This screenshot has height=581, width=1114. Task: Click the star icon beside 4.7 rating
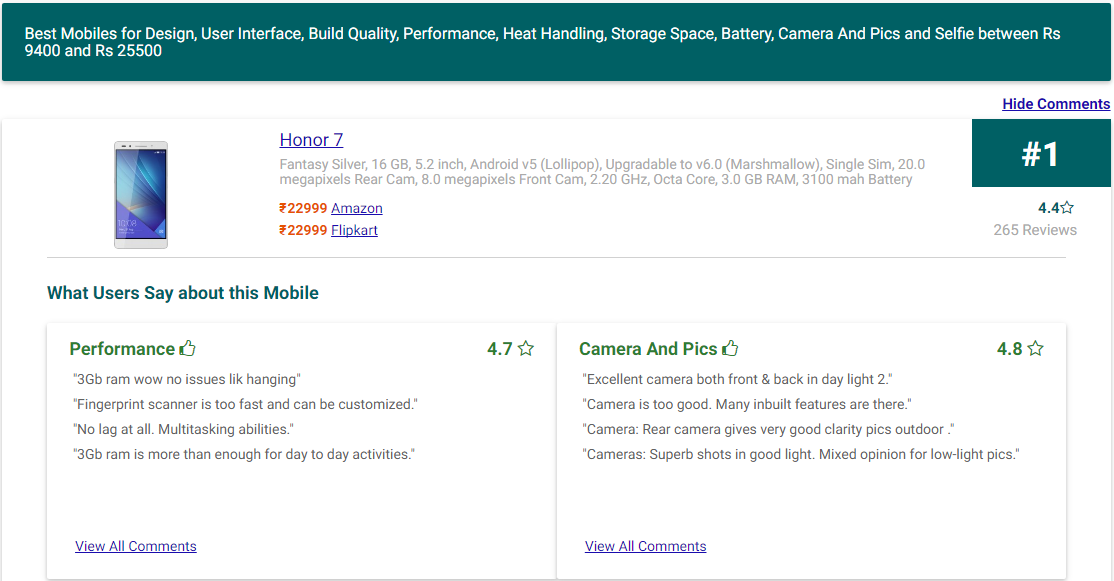[x=526, y=349]
